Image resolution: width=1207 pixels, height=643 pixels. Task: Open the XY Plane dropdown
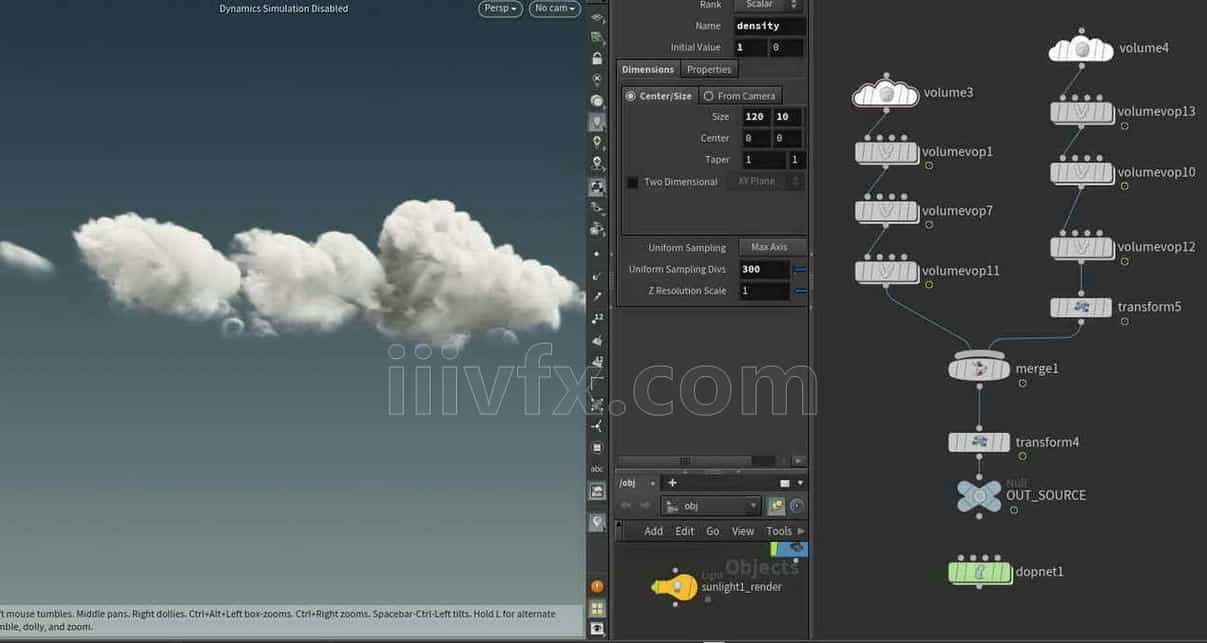[765, 182]
